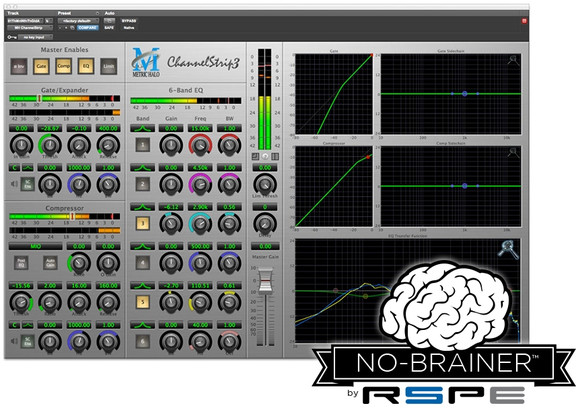Click the gate Threshold knob
Screen dimensions: 576x414
tap(50, 145)
